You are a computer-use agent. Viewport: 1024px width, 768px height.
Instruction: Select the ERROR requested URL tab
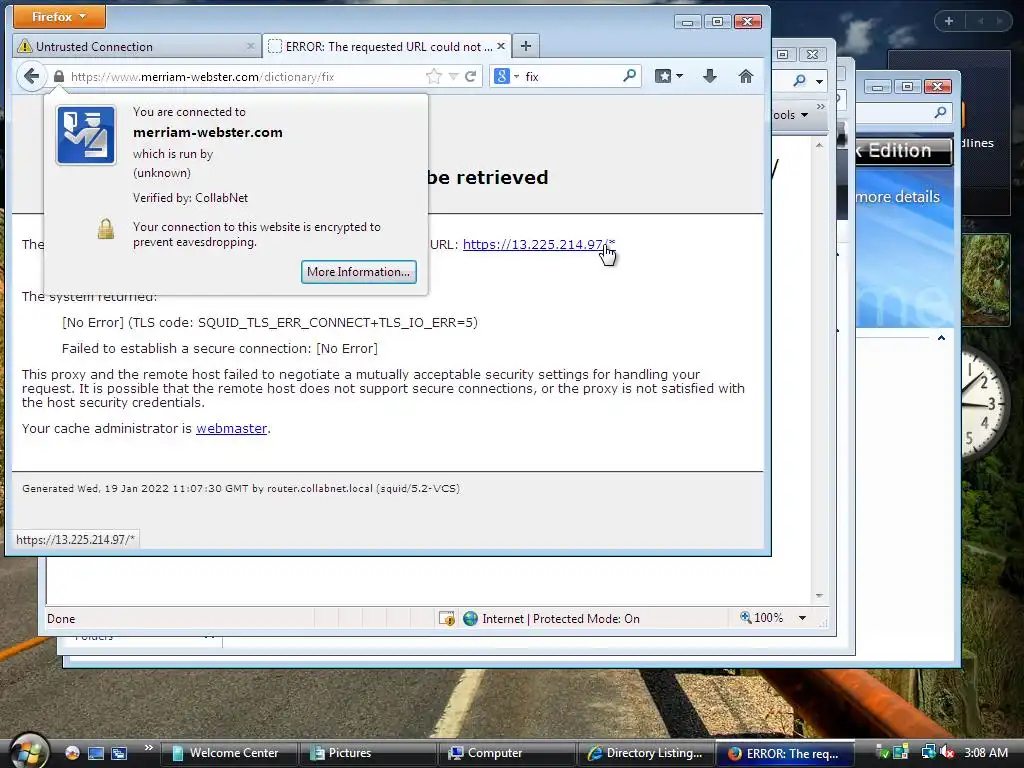click(387, 46)
